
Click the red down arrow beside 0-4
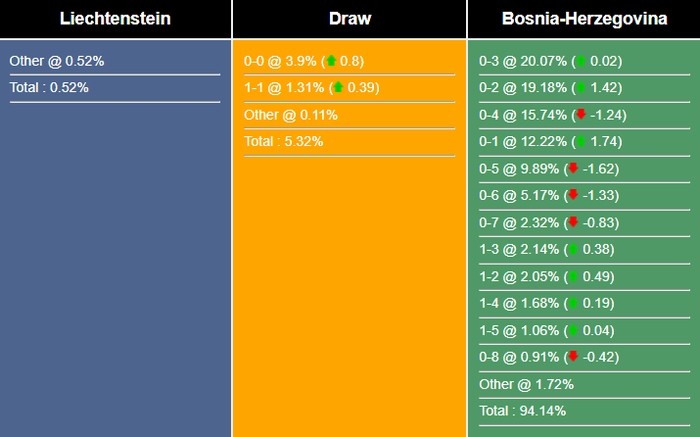coord(580,115)
